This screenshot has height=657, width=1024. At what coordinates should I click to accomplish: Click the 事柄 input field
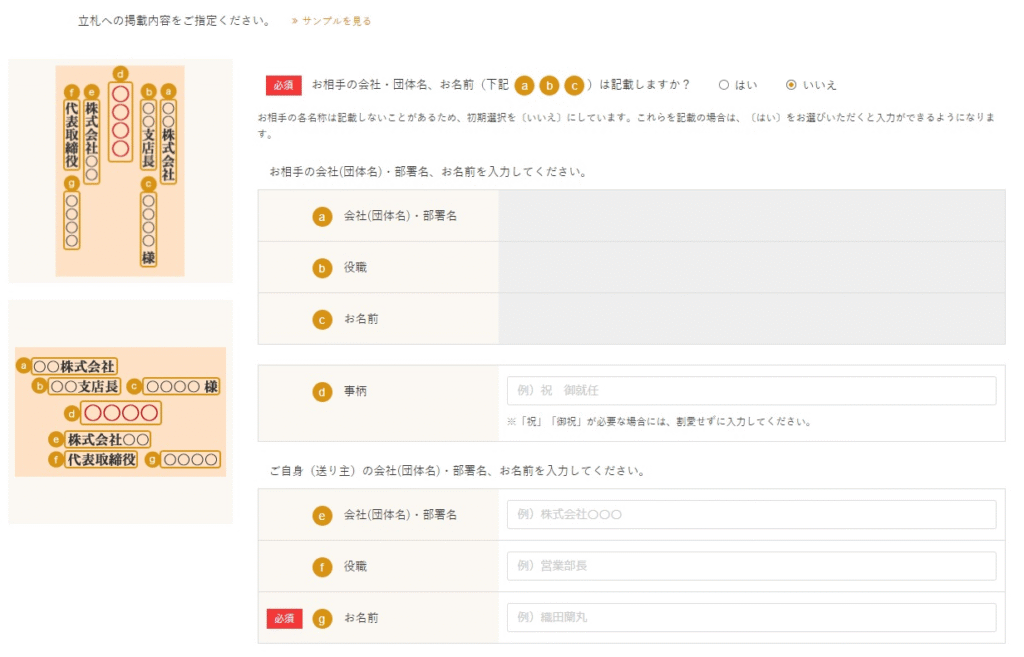point(751,391)
